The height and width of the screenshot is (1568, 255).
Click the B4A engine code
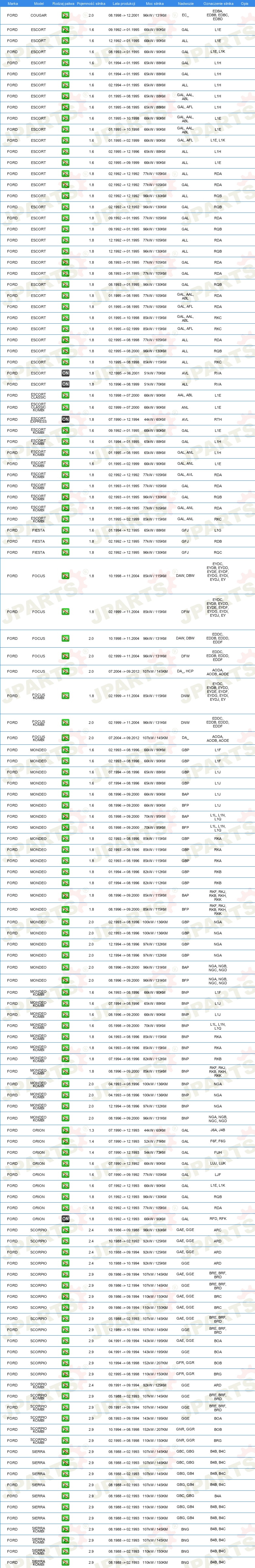(x=218, y=1496)
